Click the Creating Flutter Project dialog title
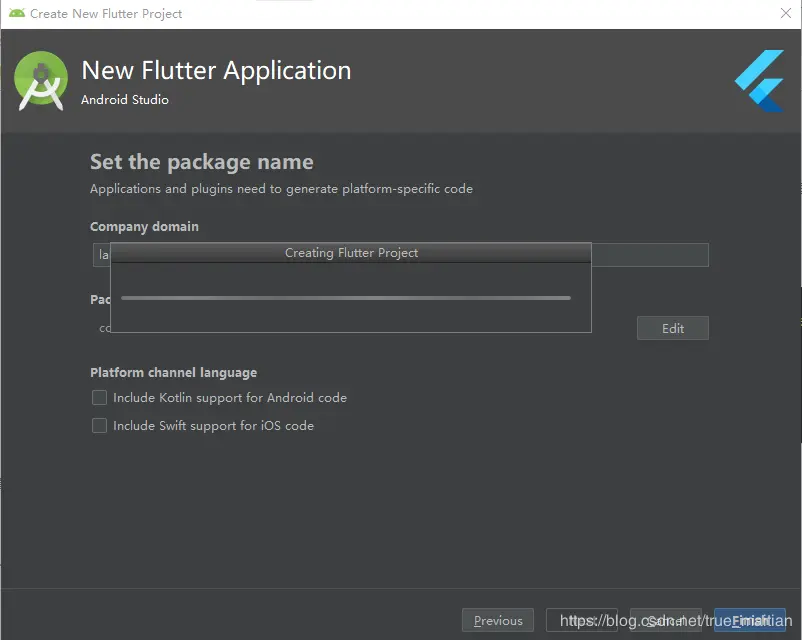This screenshot has height=640, width=802. 351,253
